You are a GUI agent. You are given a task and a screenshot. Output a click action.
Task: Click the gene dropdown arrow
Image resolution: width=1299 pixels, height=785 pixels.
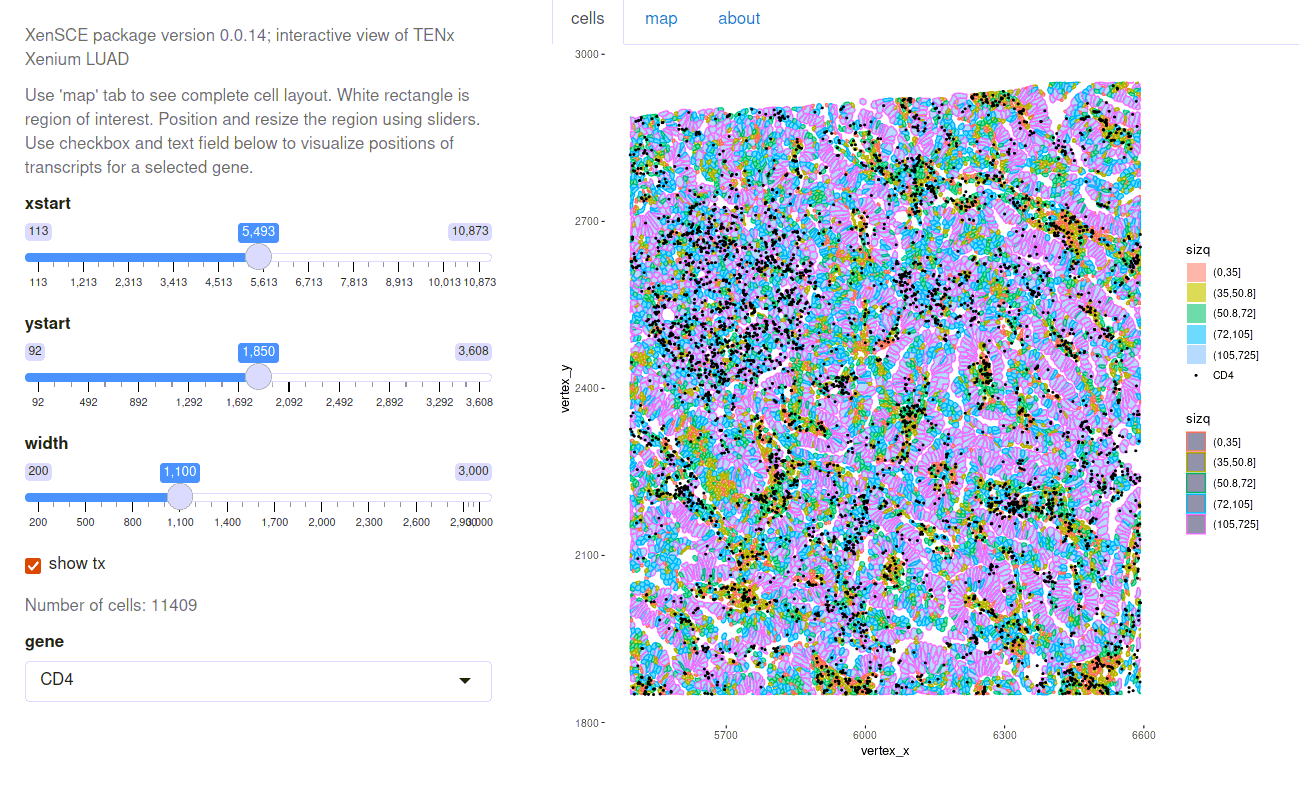pyautogui.click(x=464, y=681)
